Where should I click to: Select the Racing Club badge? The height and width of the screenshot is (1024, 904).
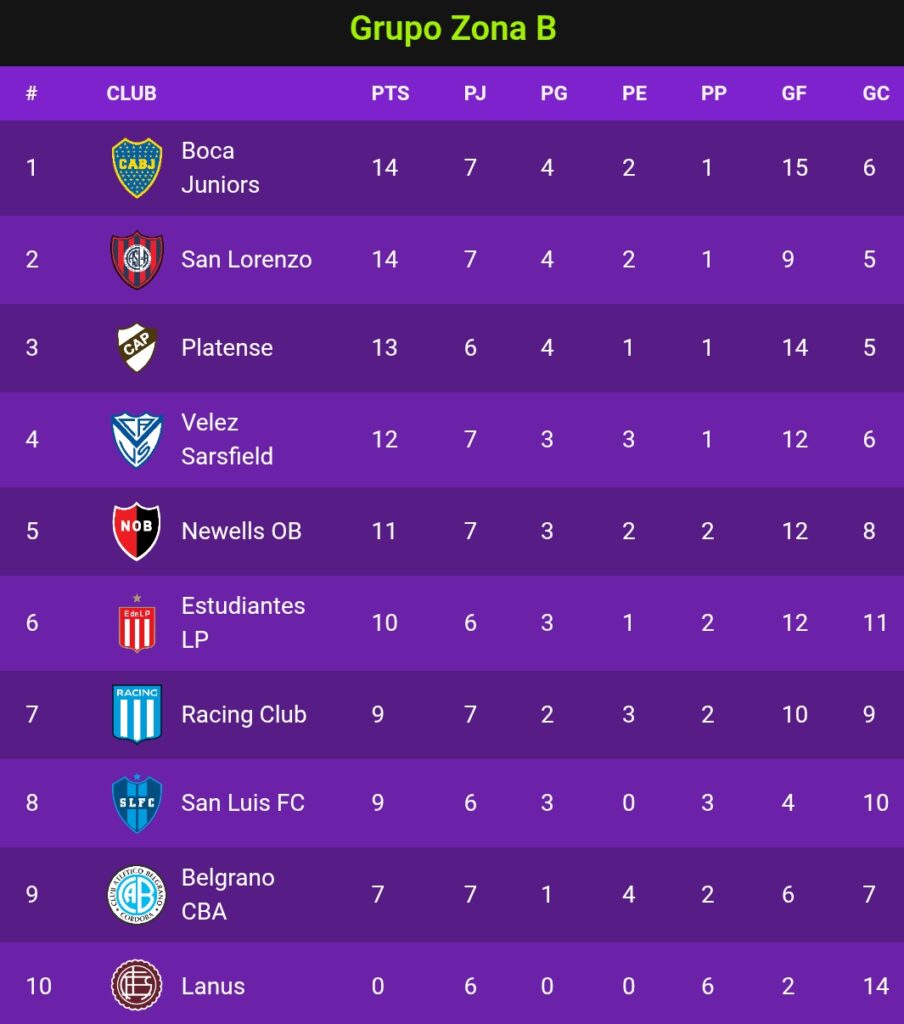click(x=137, y=714)
